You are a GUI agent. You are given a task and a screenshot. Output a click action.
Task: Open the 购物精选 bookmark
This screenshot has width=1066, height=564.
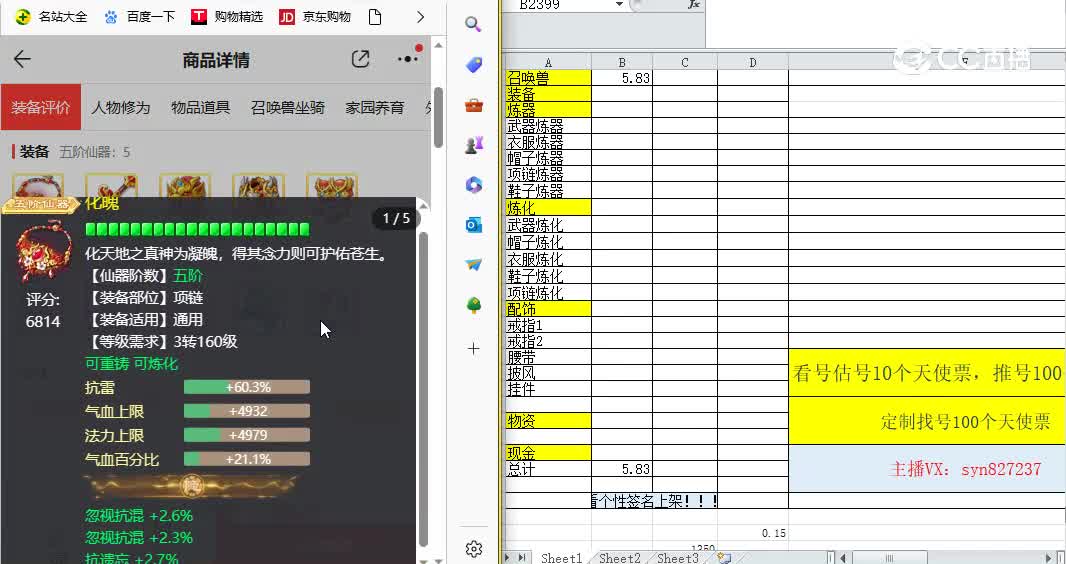pyautogui.click(x=227, y=17)
